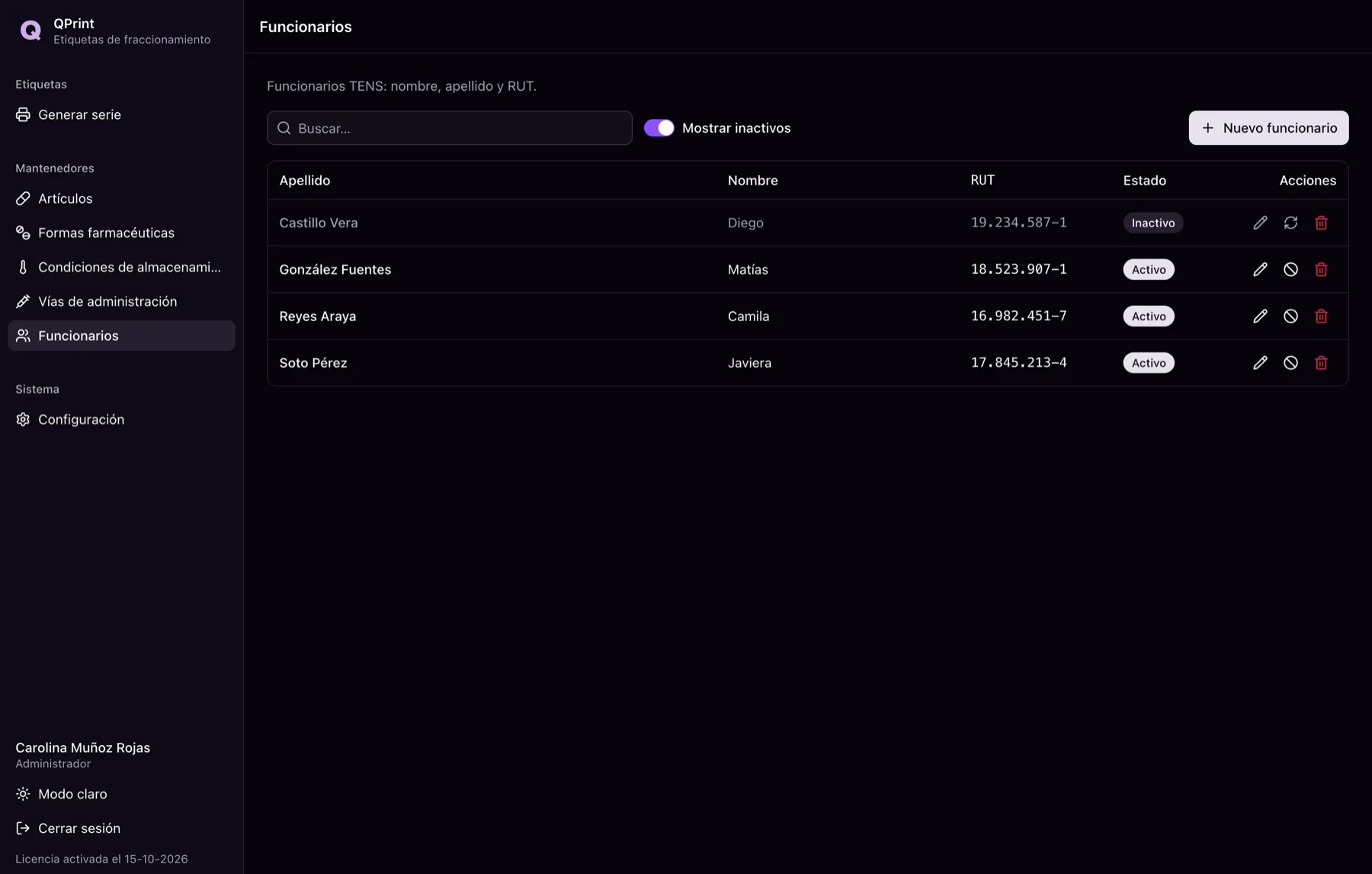Image resolution: width=1372 pixels, height=874 pixels.
Task: Click the QPrint logo icon
Action: click(x=30, y=31)
